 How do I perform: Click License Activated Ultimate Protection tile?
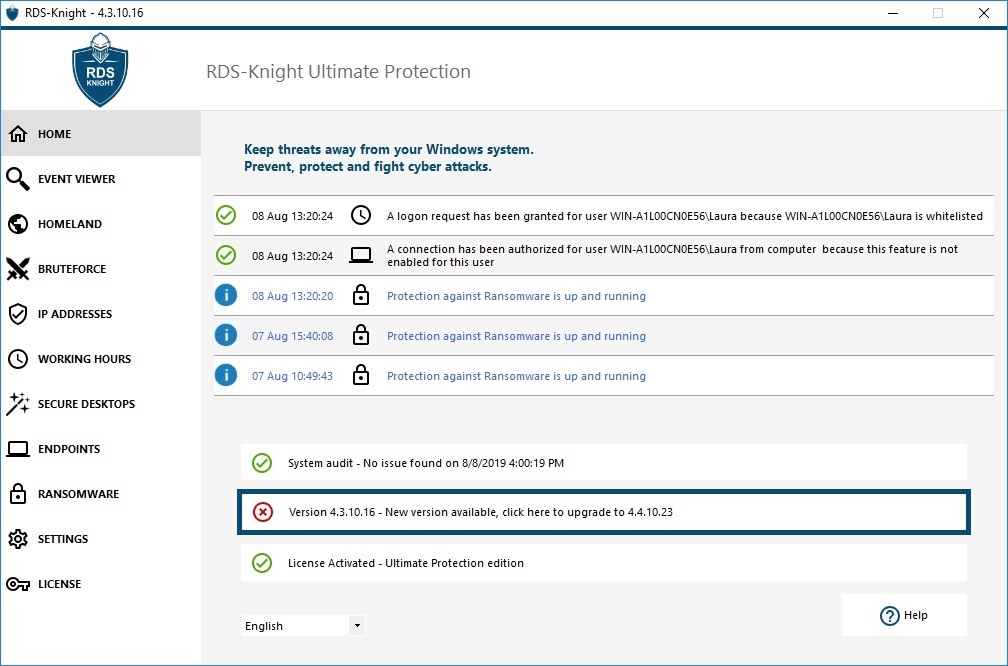604,563
